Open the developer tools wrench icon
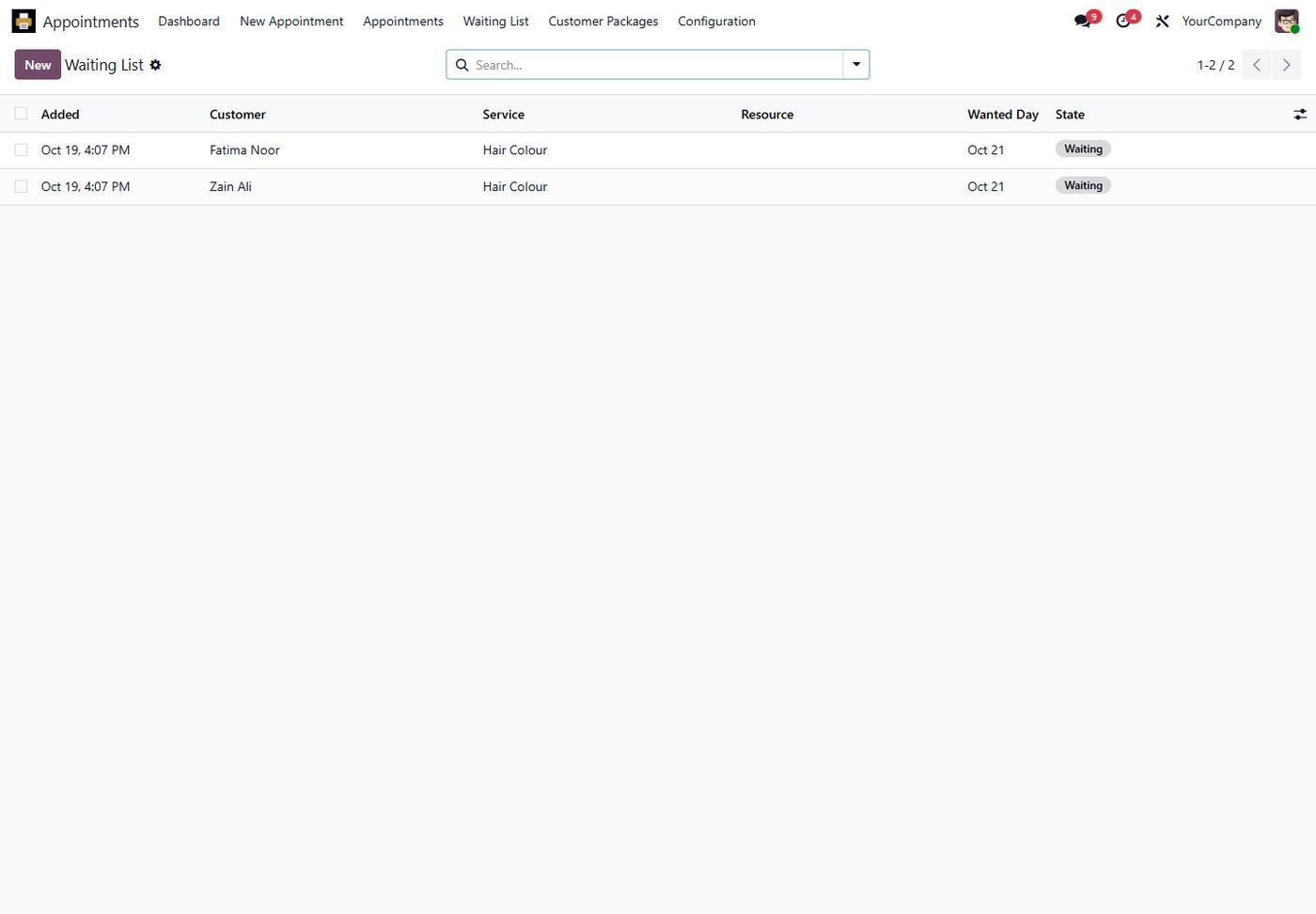The width and height of the screenshot is (1316, 914). pos(1163,21)
